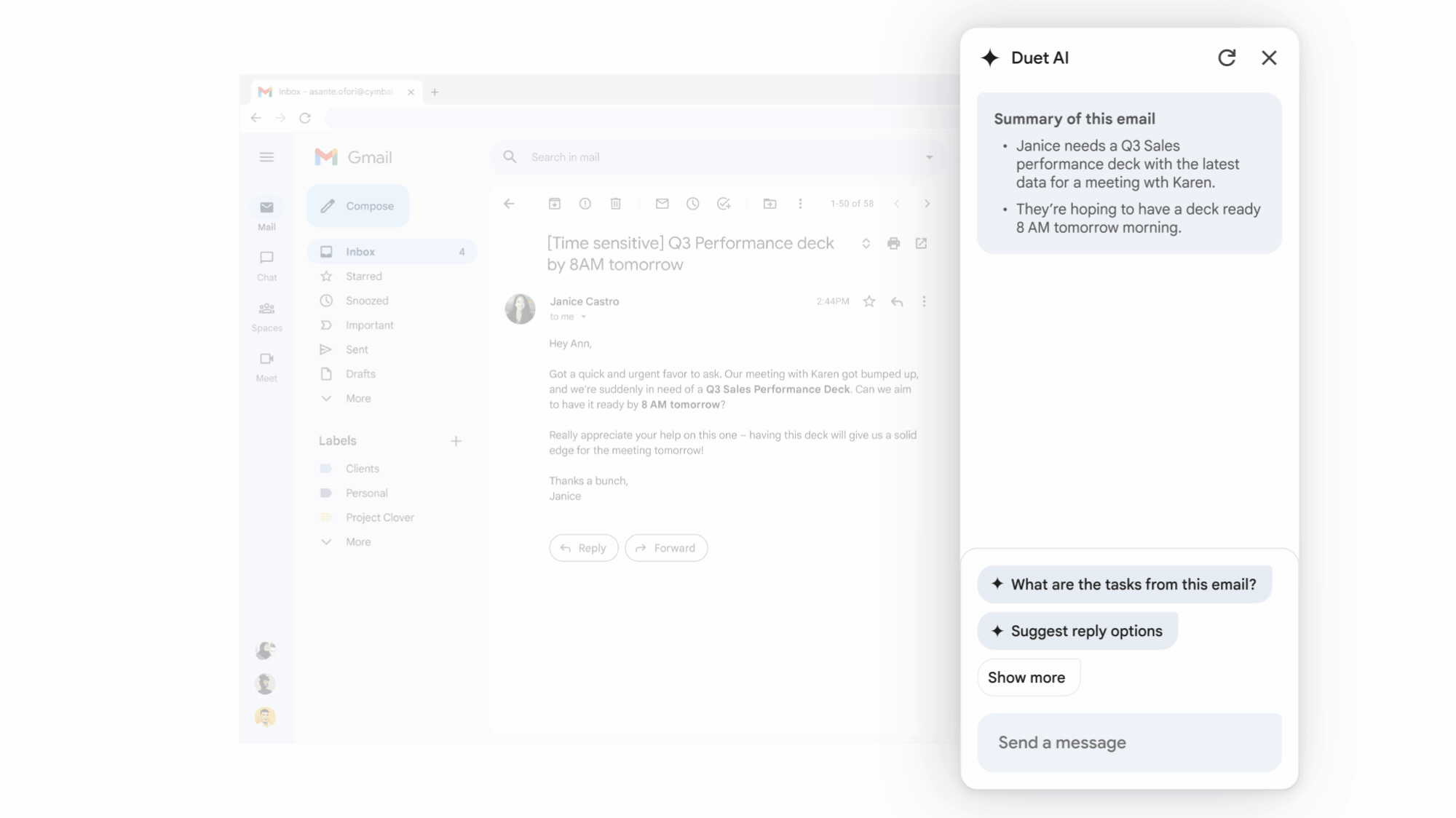Click the reply icon on Janice's email
Image resolution: width=1456 pixels, height=818 pixels.
point(897,301)
